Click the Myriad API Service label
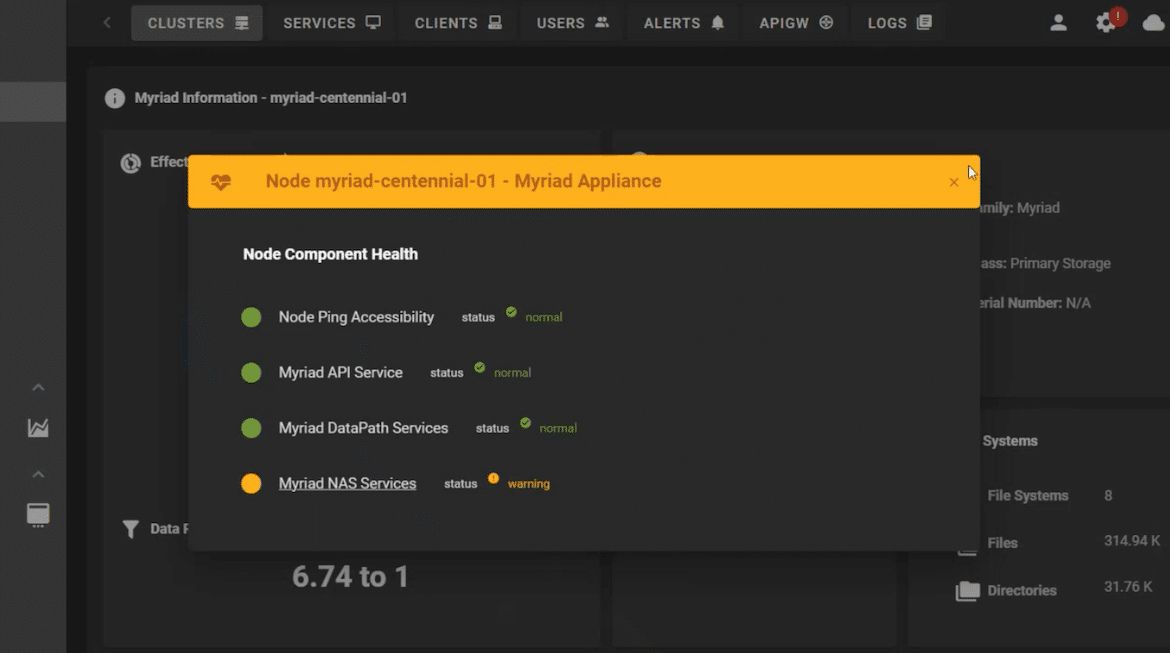Screen dimensions: 1170x653 tap(340, 372)
